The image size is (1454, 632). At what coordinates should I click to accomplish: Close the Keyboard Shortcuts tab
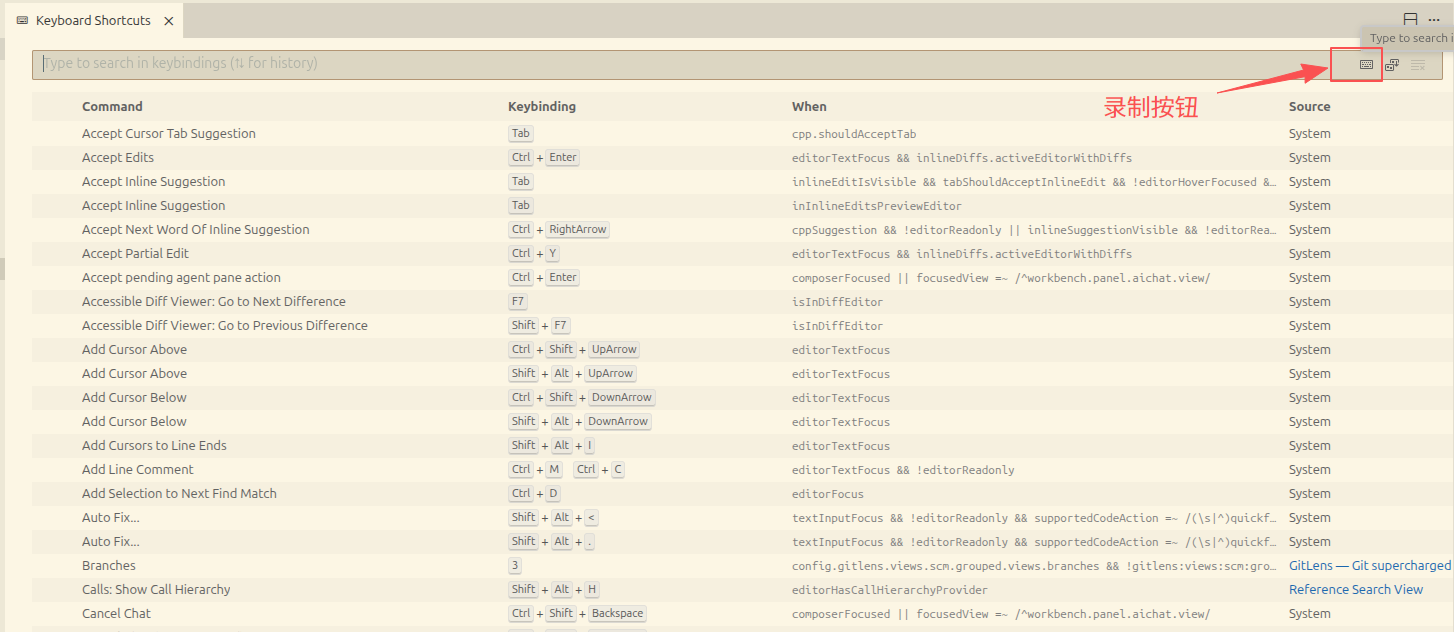pos(168,20)
